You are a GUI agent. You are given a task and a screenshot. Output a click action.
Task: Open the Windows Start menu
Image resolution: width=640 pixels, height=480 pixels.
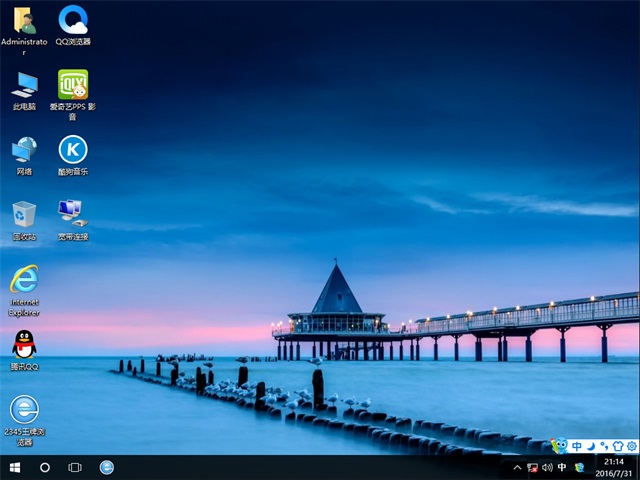point(15,467)
